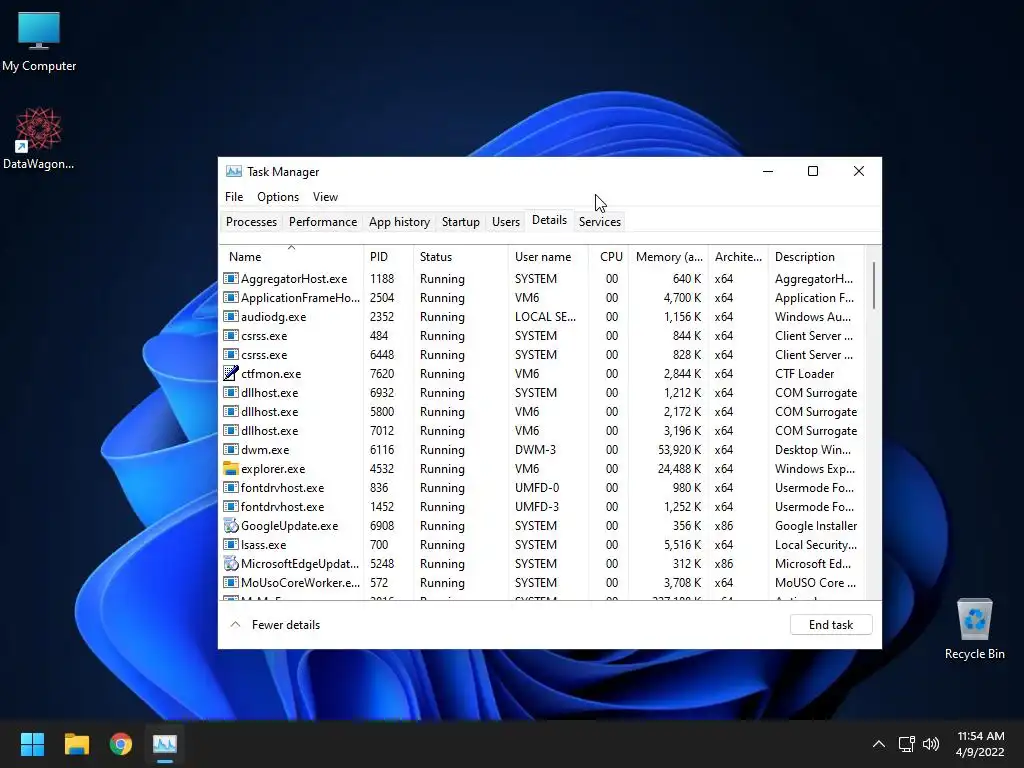Open the volume speaker tray icon
1024x768 pixels.
tap(931, 744)
